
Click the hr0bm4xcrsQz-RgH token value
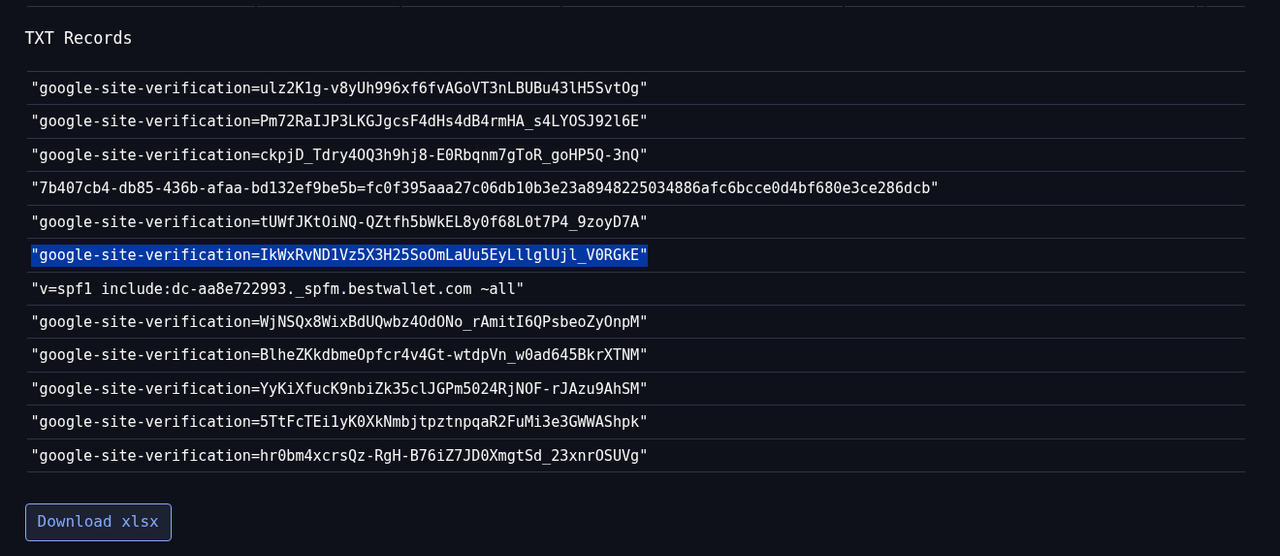(x=448, y=456)
